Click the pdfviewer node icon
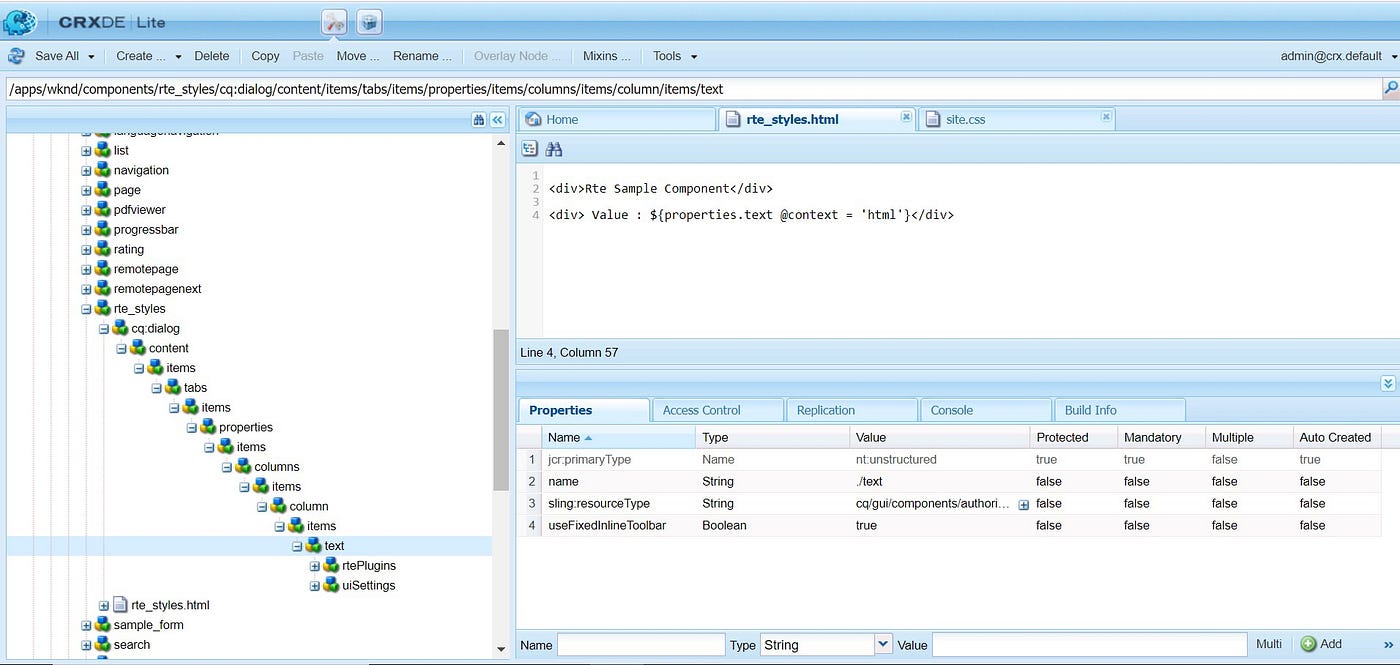 pos(103,210)
